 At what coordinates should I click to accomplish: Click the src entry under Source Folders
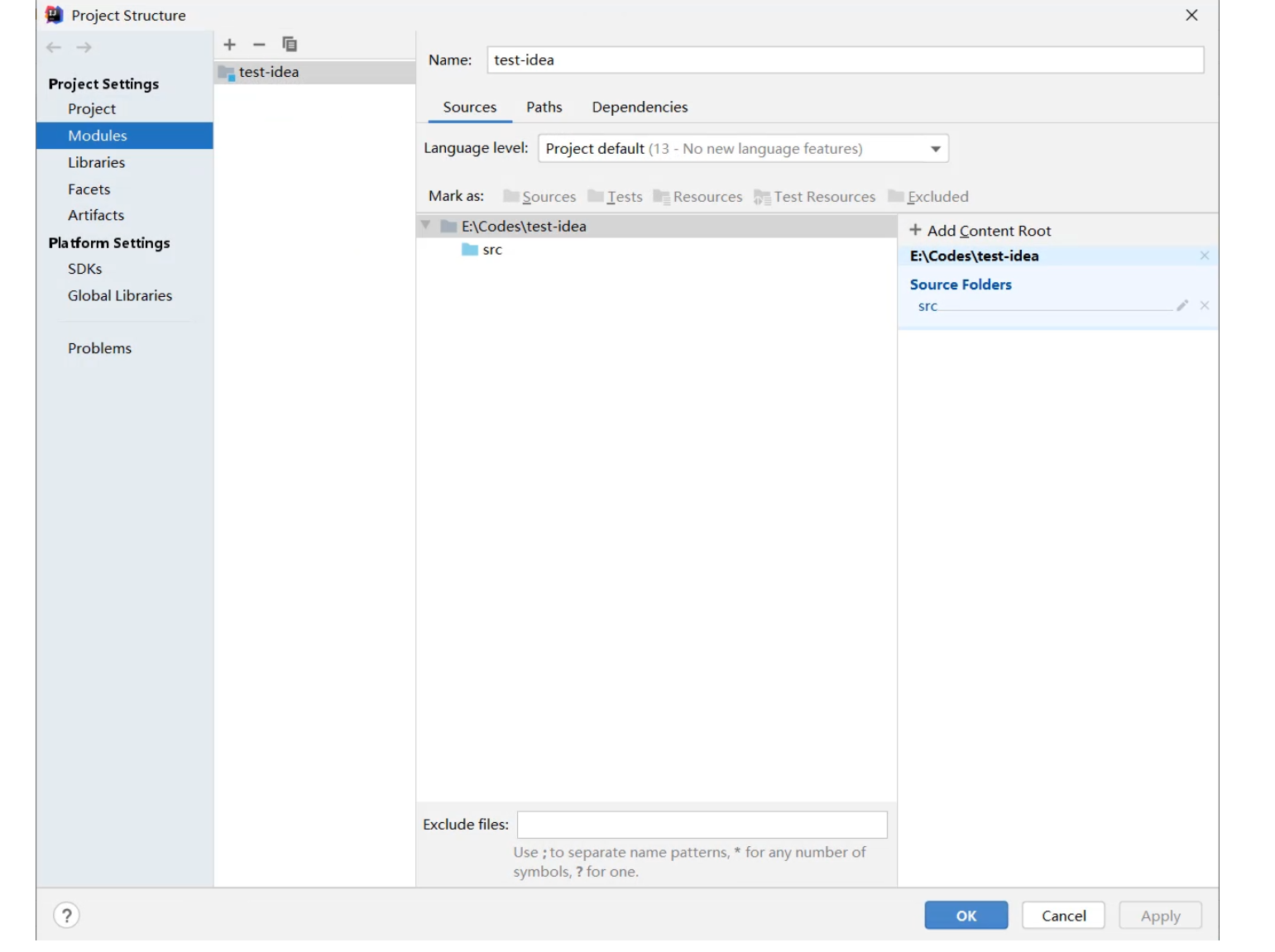tap(927, 306)
